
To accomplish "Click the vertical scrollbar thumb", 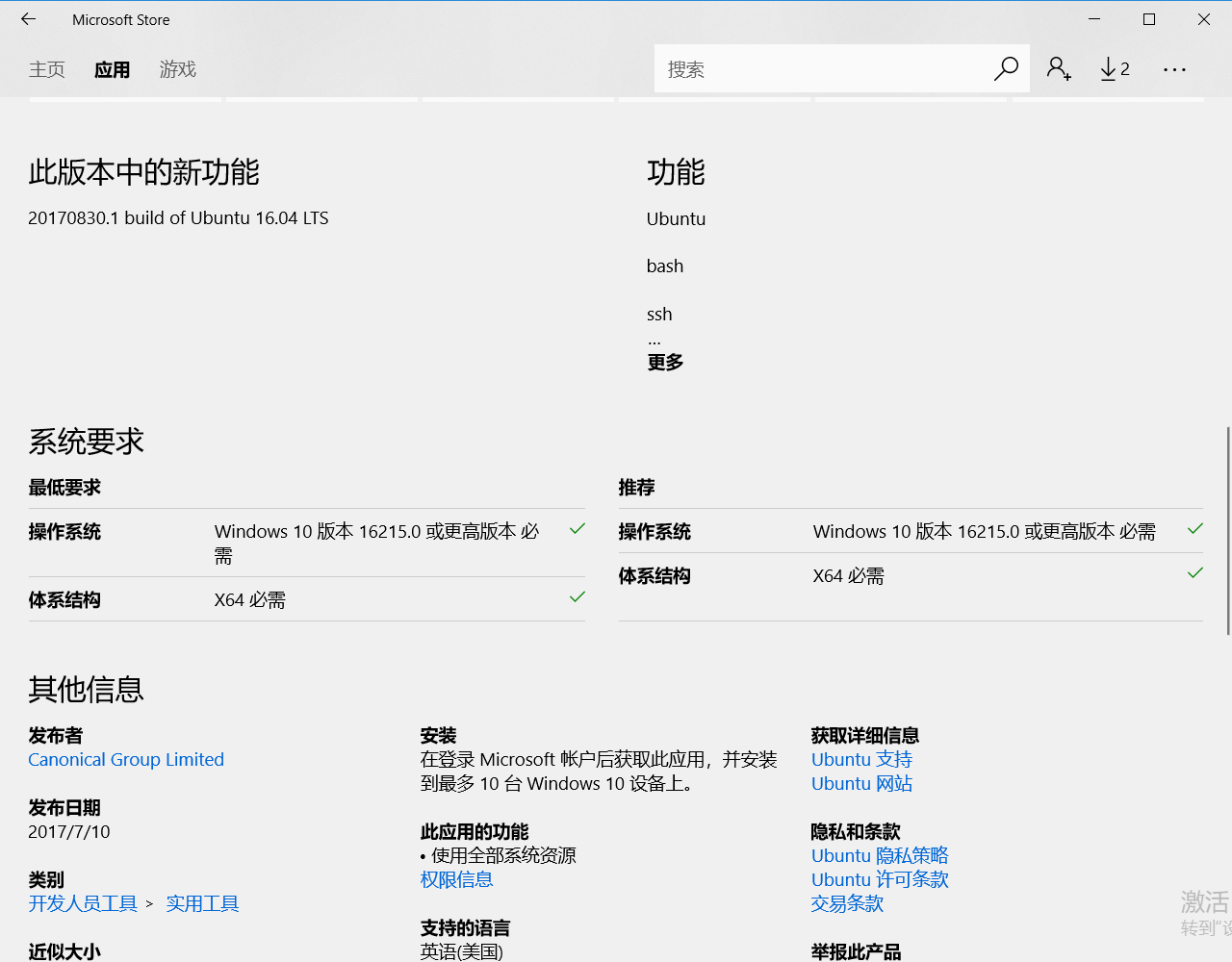I will point(1228,531).
